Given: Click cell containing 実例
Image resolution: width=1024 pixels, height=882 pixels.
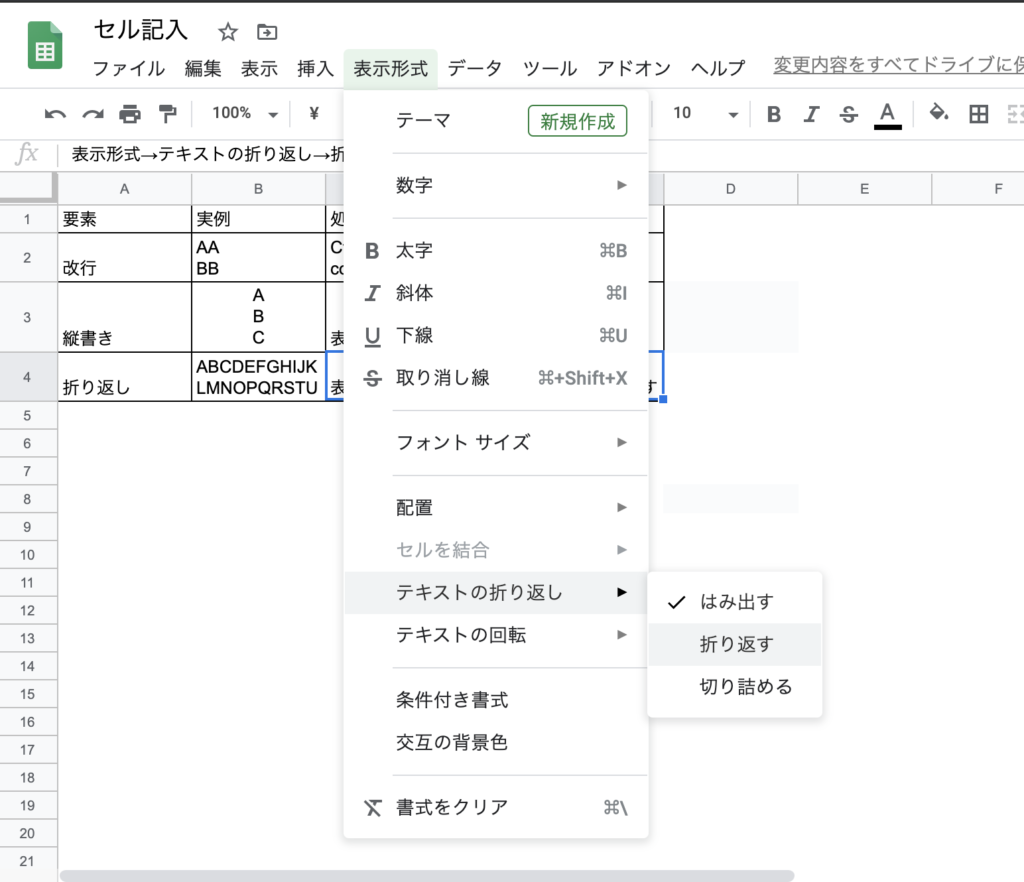Looking at the screenshot, I should 259,219.
